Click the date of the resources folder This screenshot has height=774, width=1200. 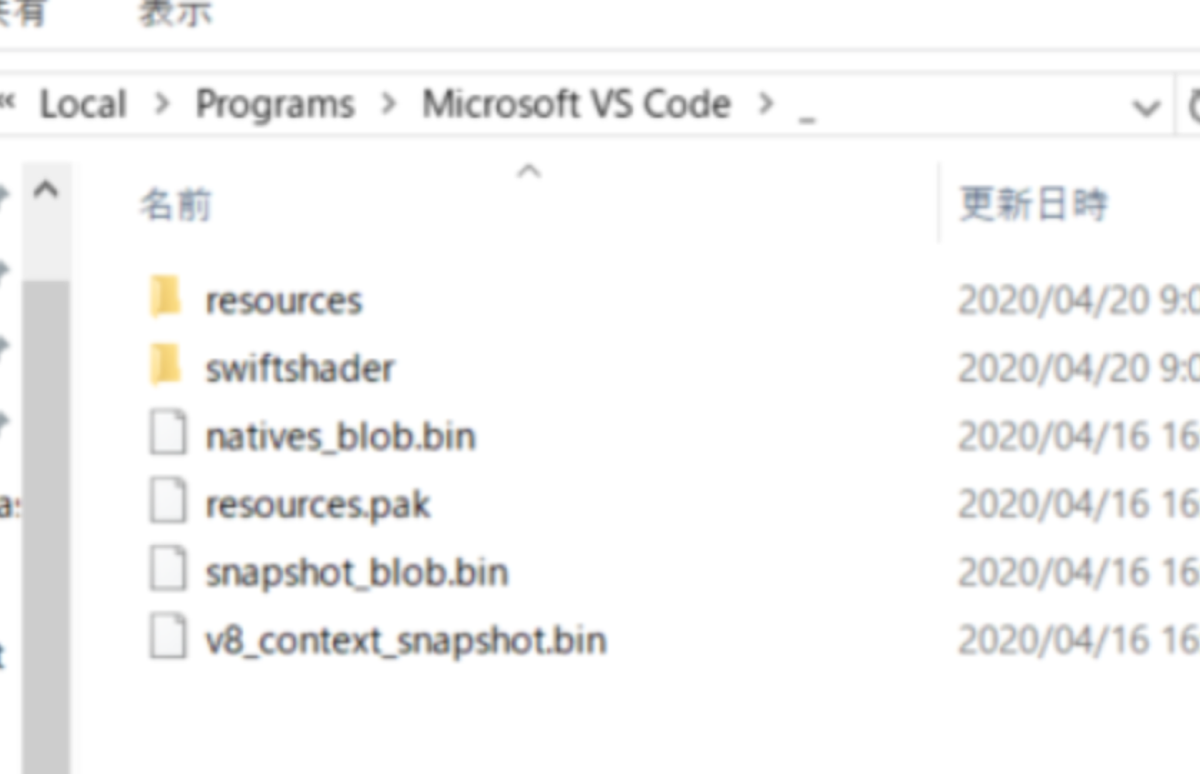pos(1078,301)
